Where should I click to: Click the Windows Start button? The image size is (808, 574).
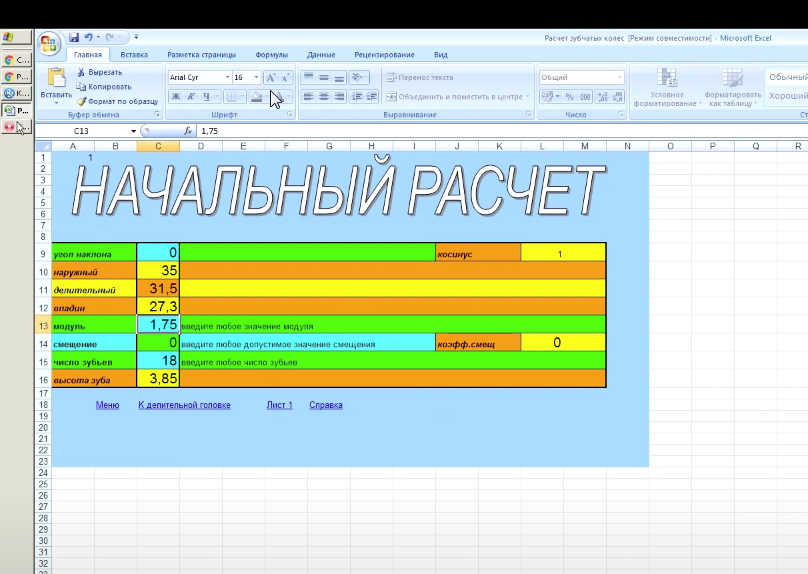pos(16,37)
